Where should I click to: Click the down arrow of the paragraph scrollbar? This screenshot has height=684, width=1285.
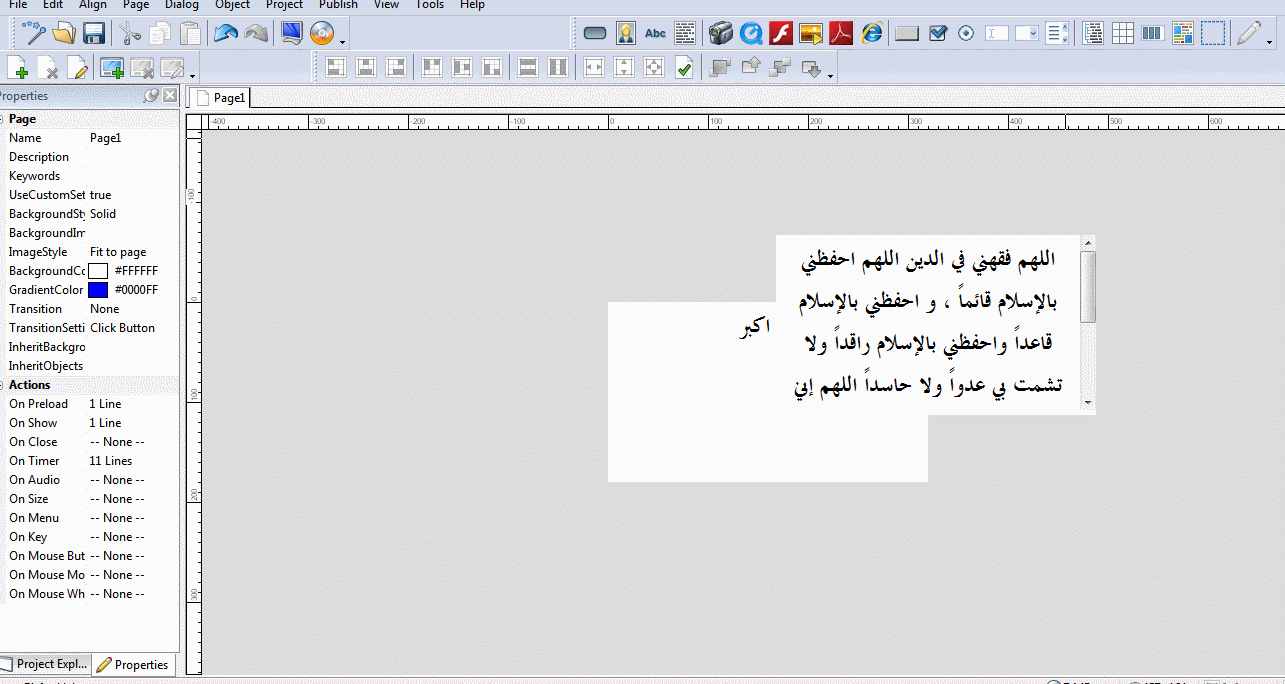pyautogui.click(x=1088, y=403)
